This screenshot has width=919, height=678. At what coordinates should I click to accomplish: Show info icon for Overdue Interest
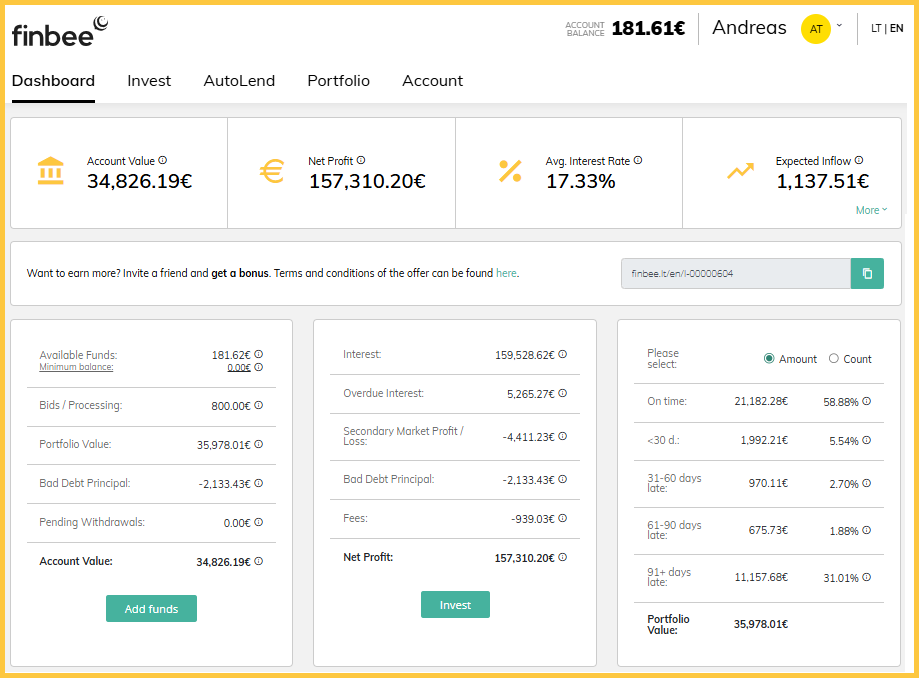tap(563, 393)
